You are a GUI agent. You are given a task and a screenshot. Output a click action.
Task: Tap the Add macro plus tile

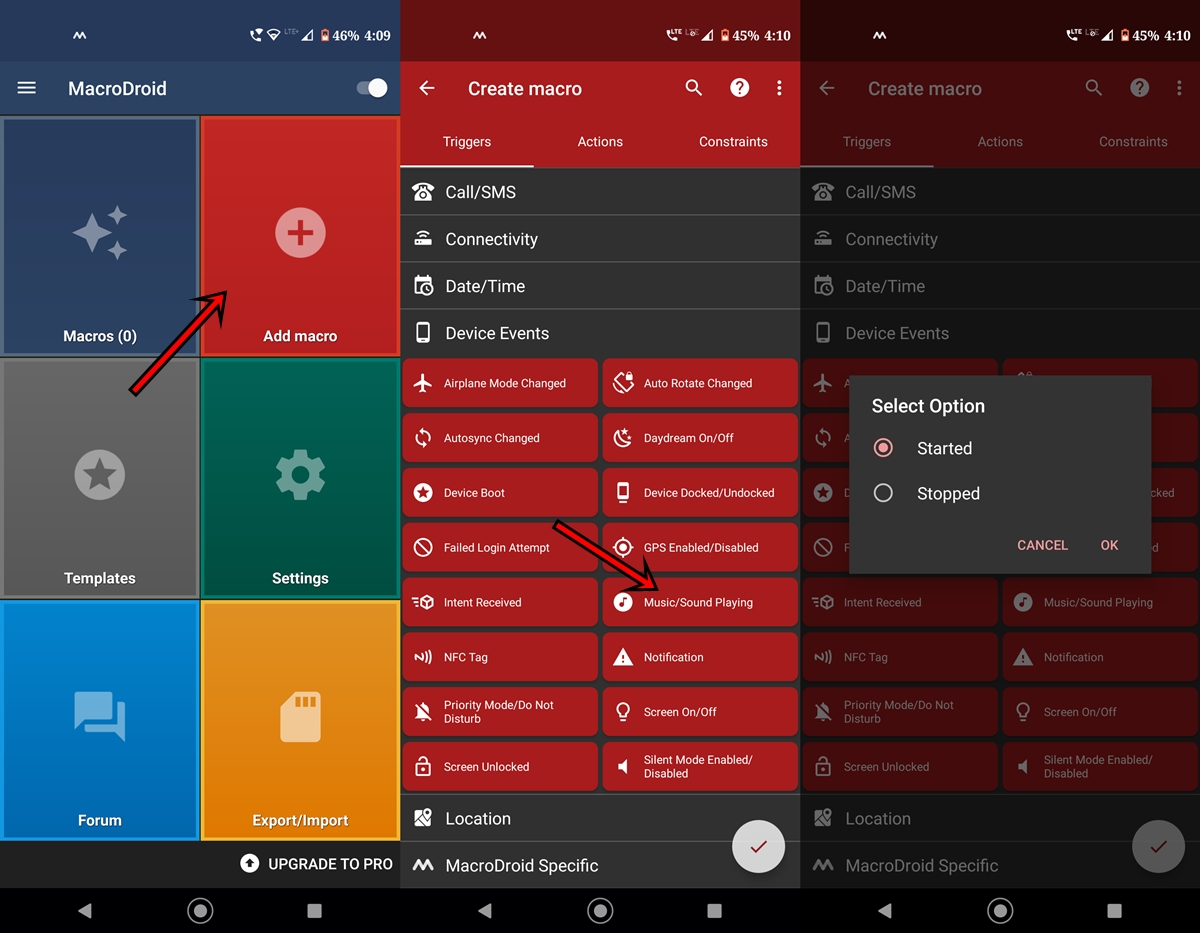pos(300,235)
